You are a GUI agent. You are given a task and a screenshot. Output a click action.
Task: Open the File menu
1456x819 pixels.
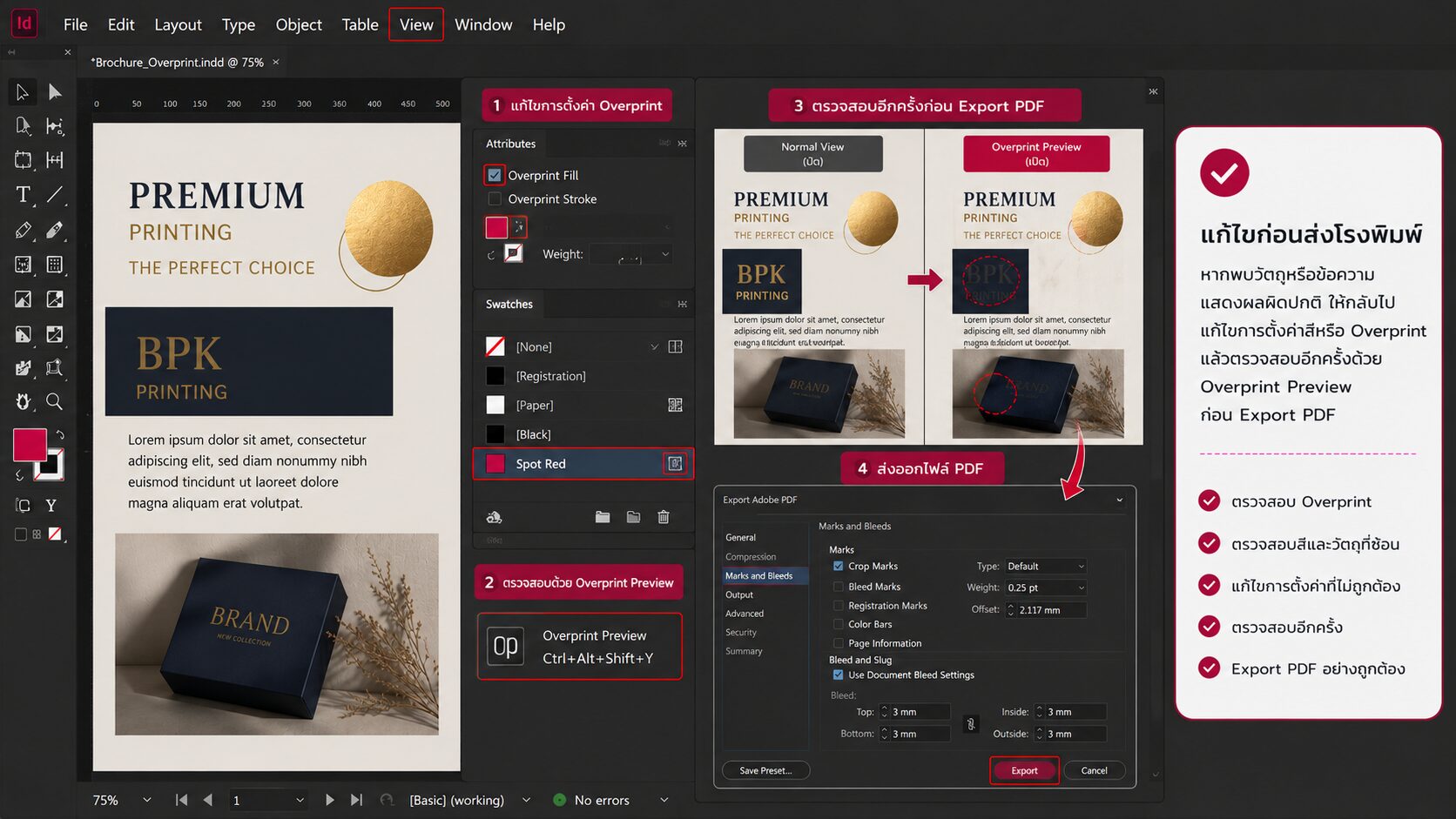(x=76, y=24)
